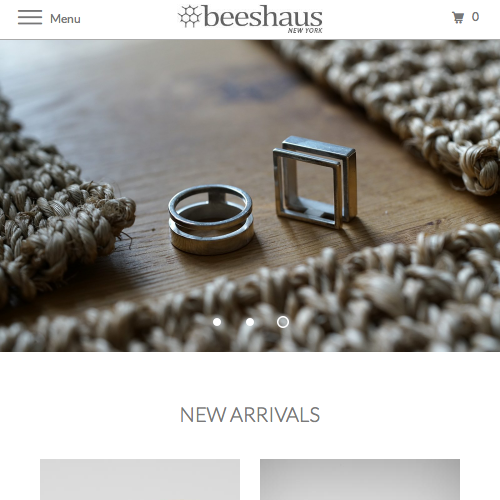Click the white header bar beside the logo

(x=383, y=19)
